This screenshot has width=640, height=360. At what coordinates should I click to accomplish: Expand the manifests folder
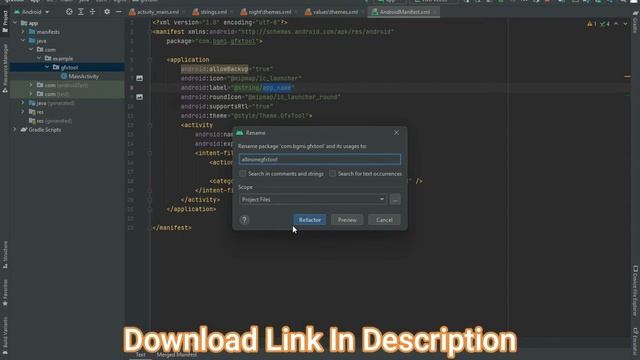tap(23, 32)
